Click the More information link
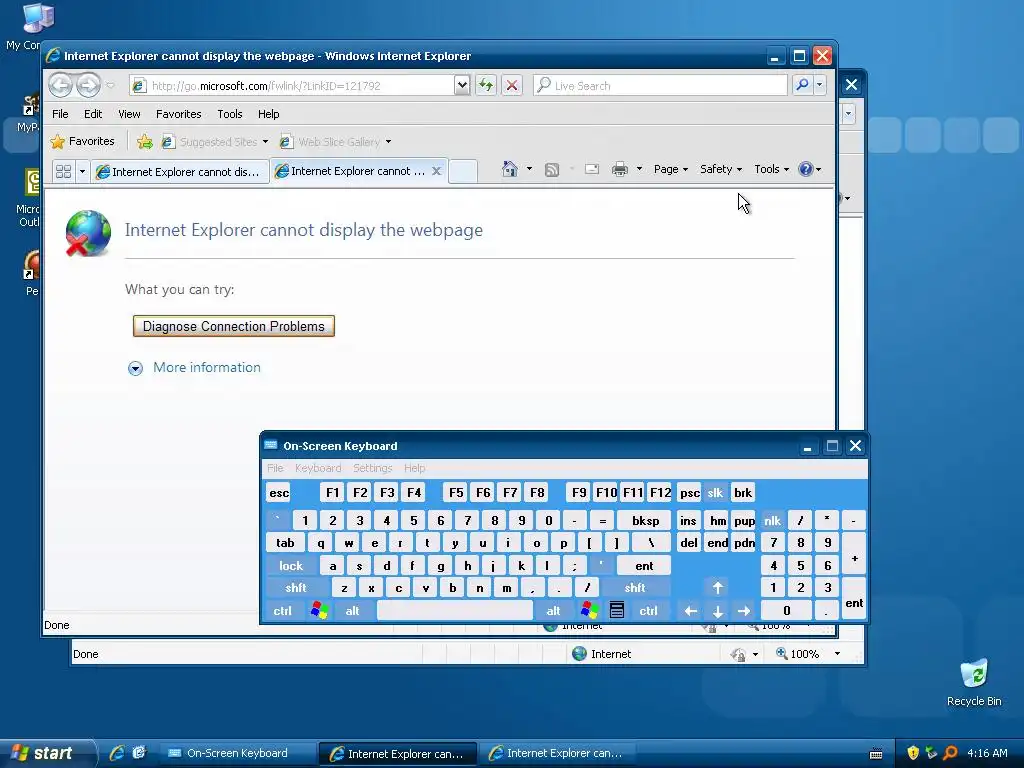Image resolution: width=1024 pixels, height=768 pixels. [206, 367]
